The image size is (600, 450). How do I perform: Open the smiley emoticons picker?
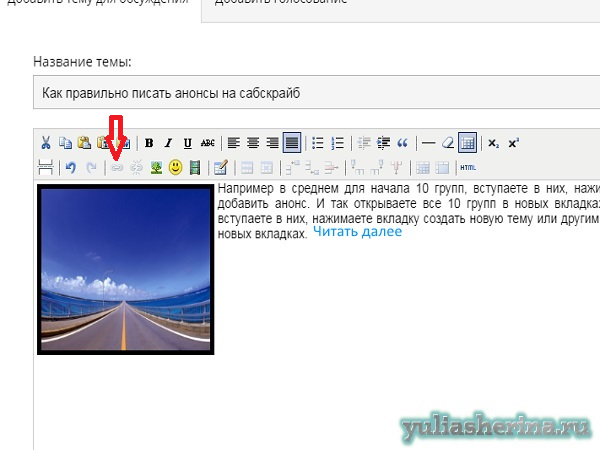(x=176, y=168)
